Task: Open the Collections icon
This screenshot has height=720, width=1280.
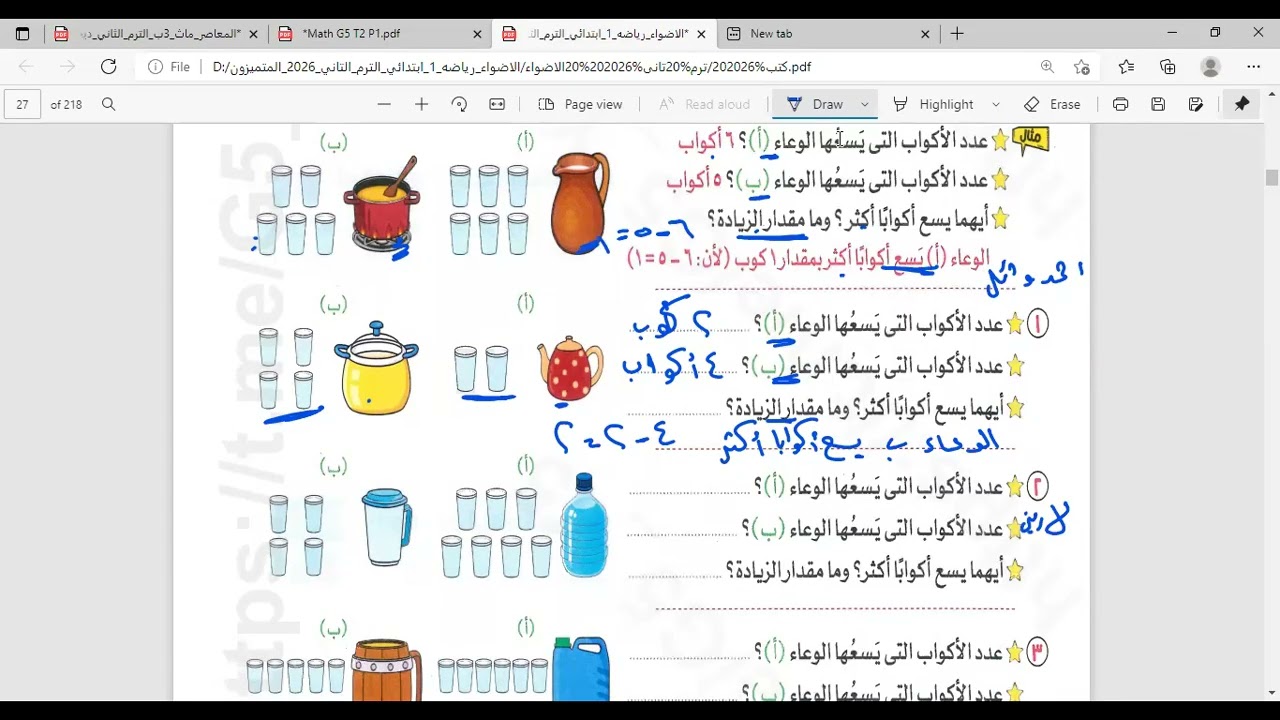Action: 1168,67
